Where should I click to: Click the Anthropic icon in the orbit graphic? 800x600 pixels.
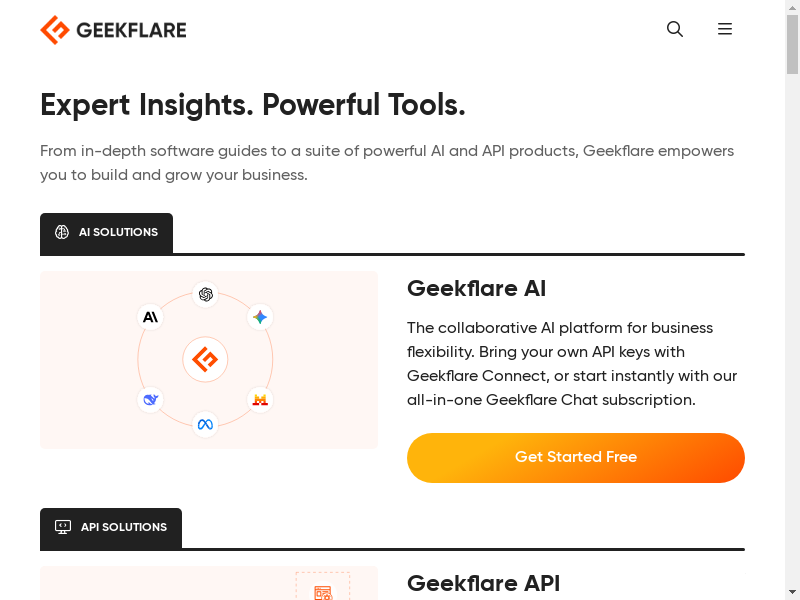(150, 317)
